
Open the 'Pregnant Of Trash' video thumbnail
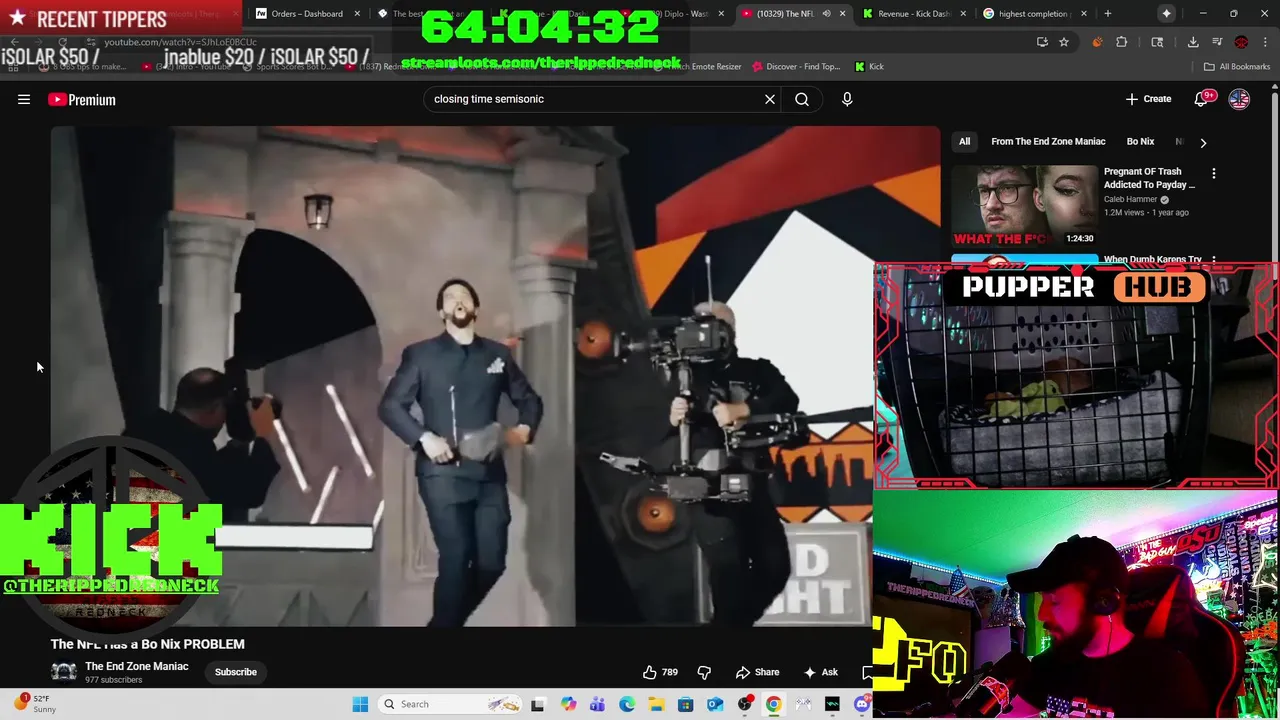(1024, 206)
